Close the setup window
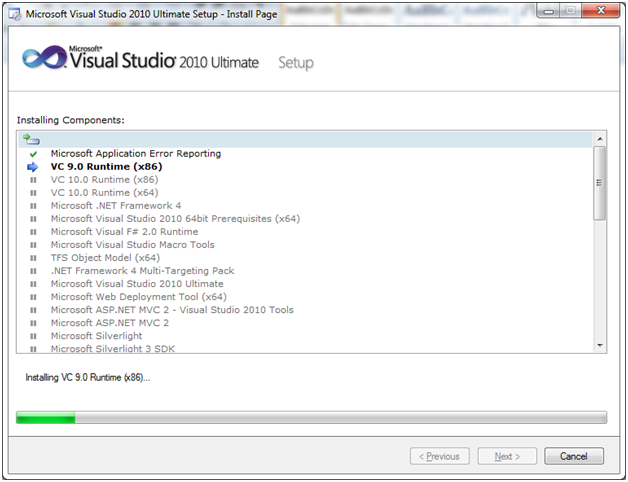Screen dimensions: 628x482 (x=600, y=11)
